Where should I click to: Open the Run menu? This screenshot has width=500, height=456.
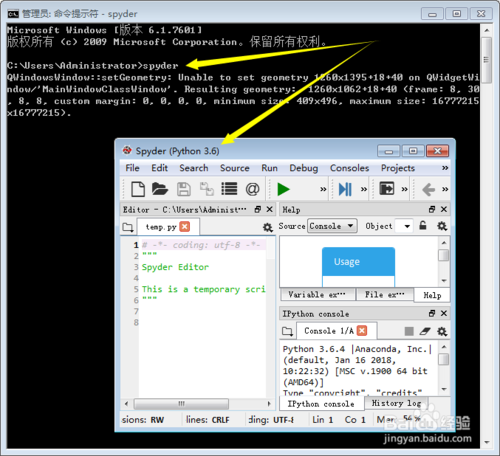pos(269,168)
